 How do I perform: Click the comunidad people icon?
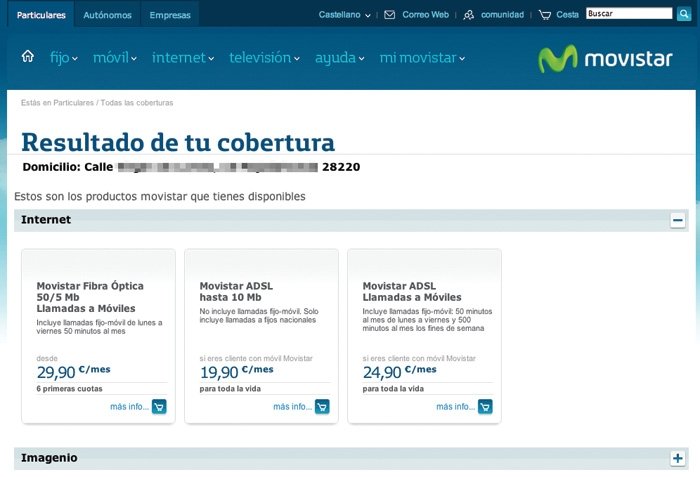tap(468, 15)
